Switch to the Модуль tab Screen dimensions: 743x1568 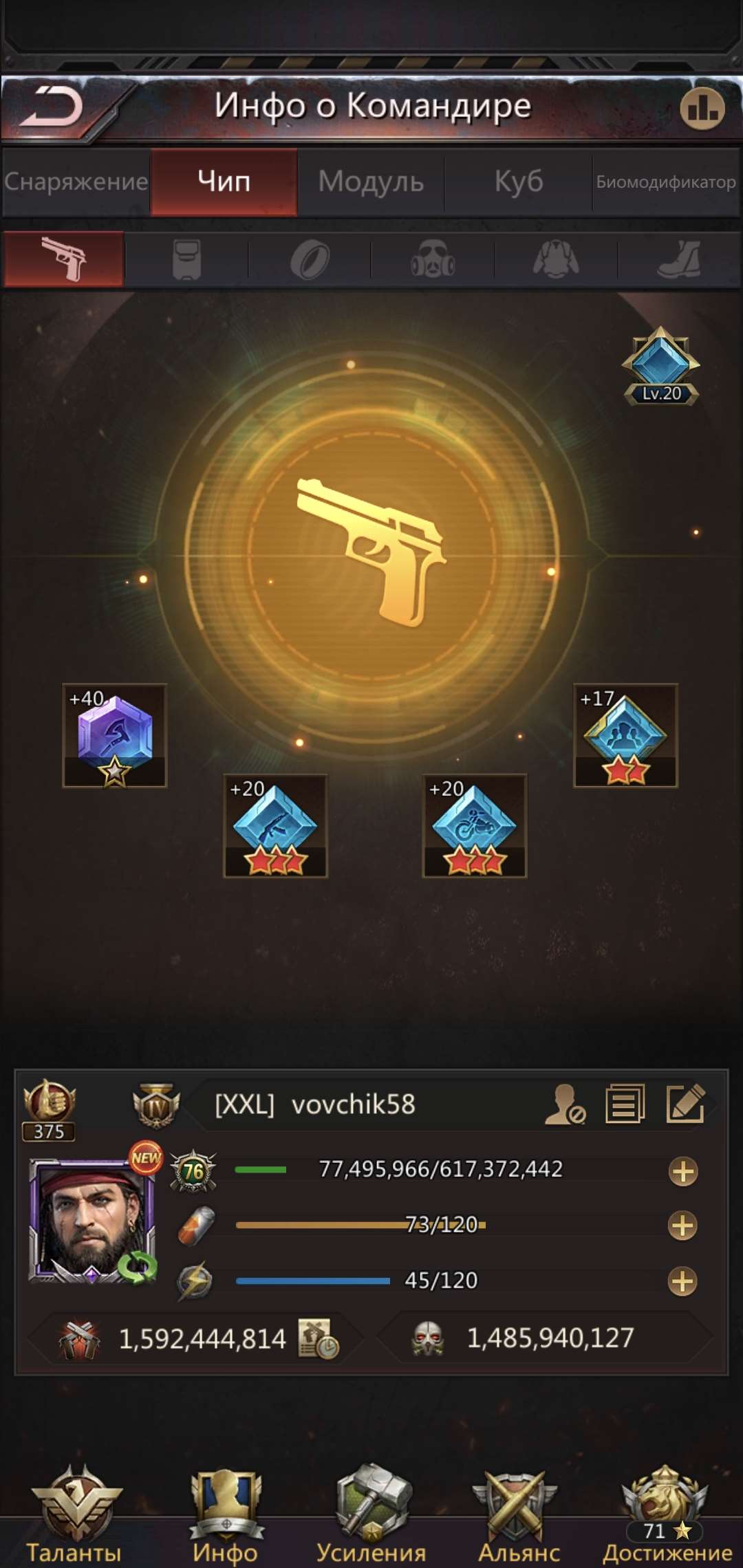point(371,182)
